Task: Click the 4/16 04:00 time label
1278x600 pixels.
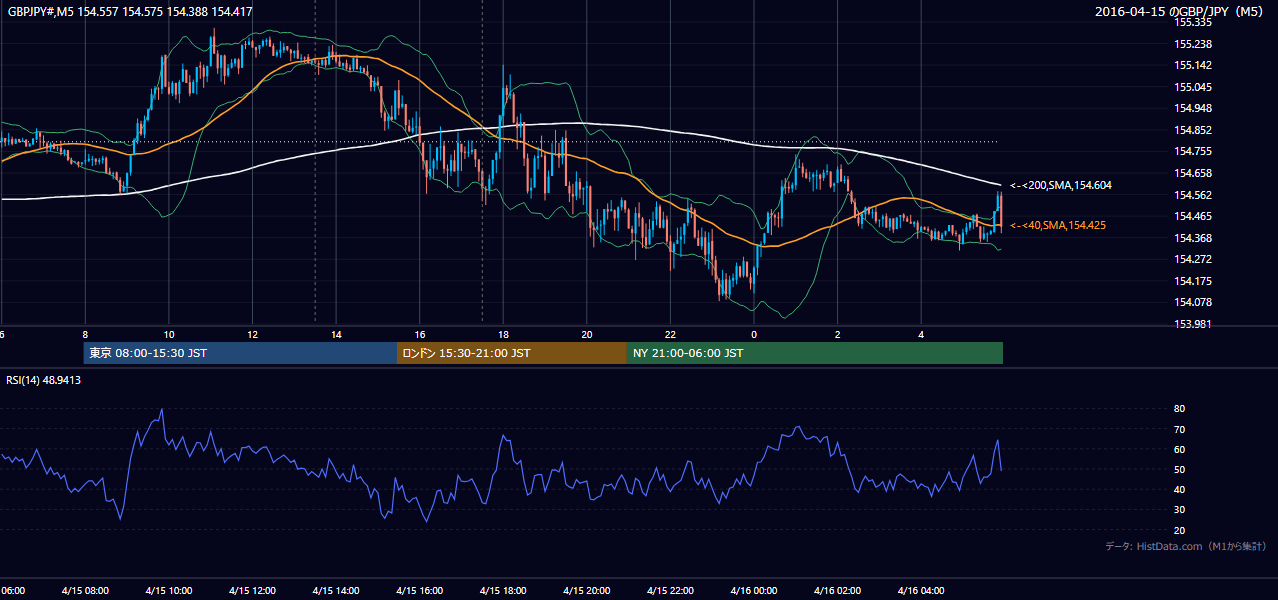Action: click(921, 591)
